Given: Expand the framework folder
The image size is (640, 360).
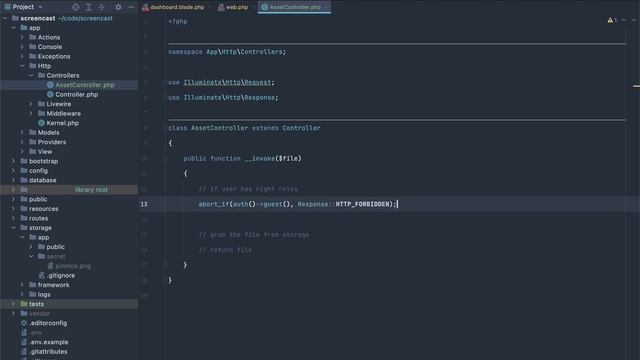Looking at the screenshot, I should coord(22,285).
